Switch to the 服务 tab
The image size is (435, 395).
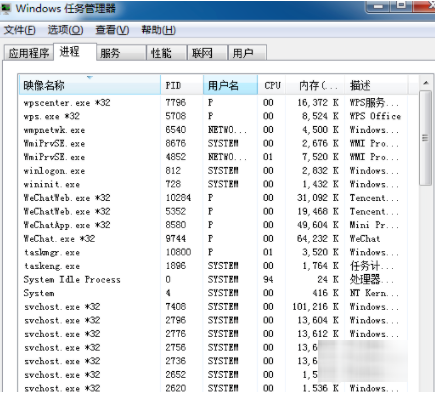121,53
